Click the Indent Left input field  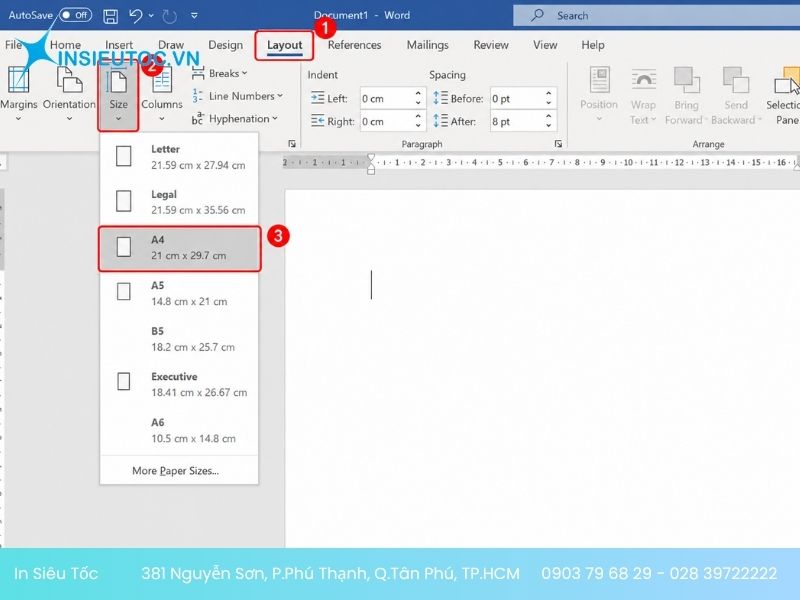click(x=385, y=98)
